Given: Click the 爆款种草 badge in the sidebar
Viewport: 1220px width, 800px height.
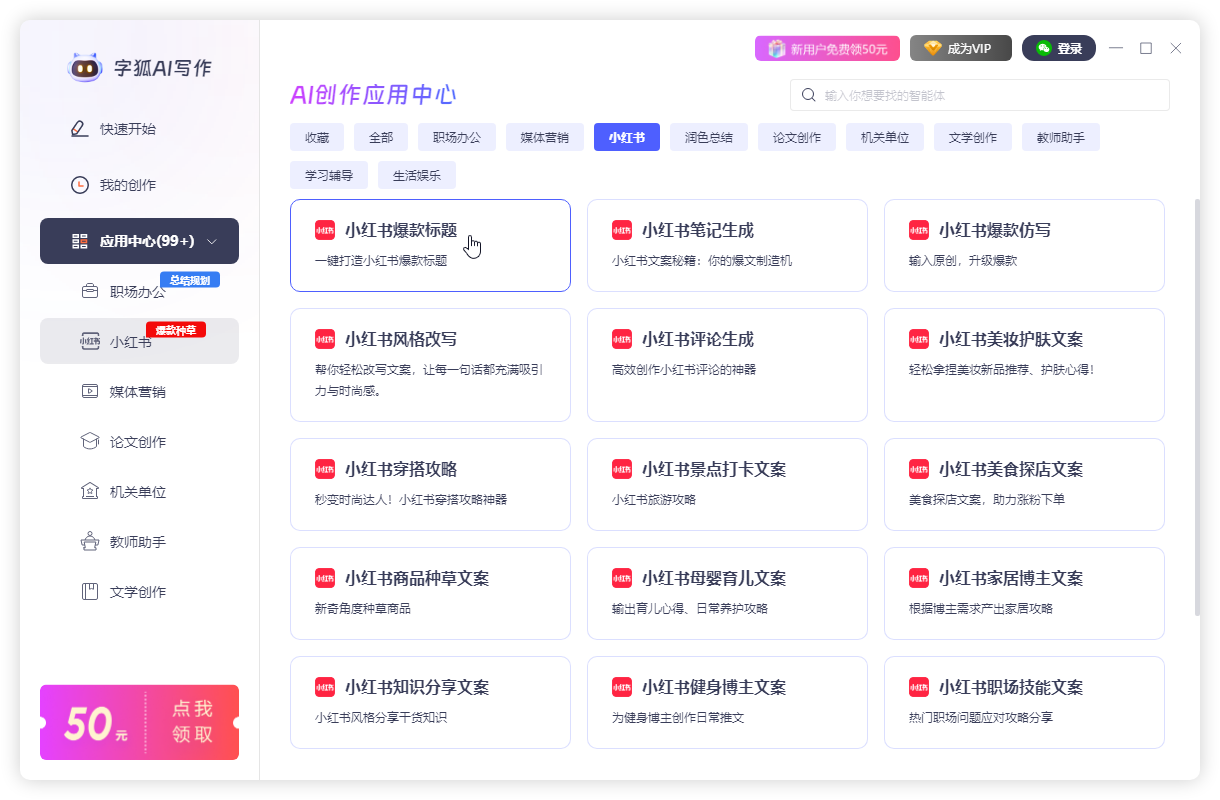Looking at the screenshot, I should pos(176,330).
